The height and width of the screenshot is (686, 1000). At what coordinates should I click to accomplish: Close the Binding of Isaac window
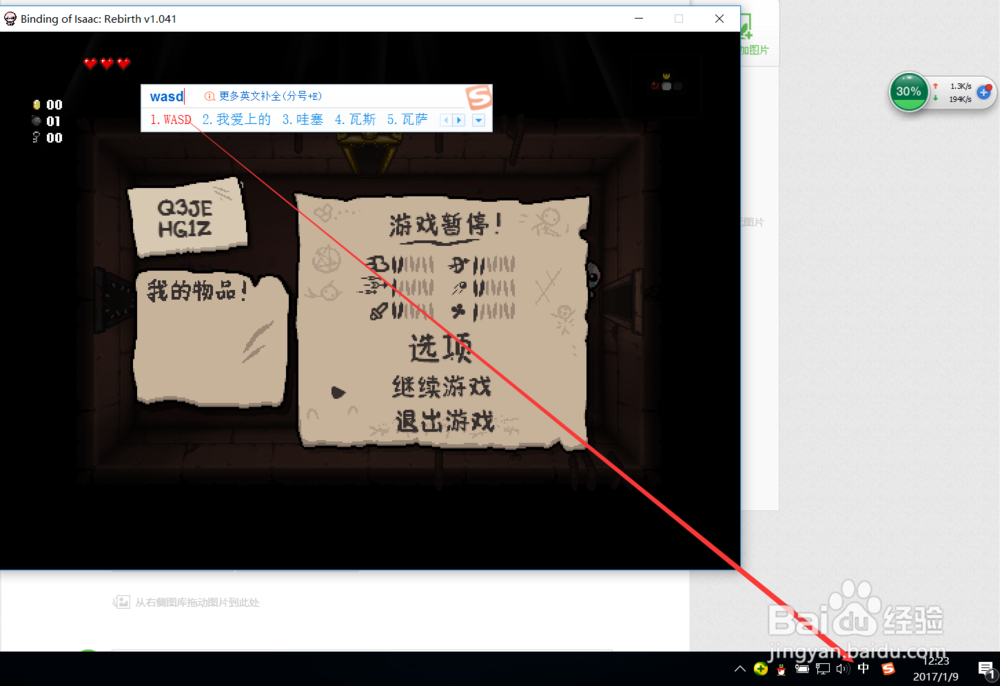[x=719, y=18]
